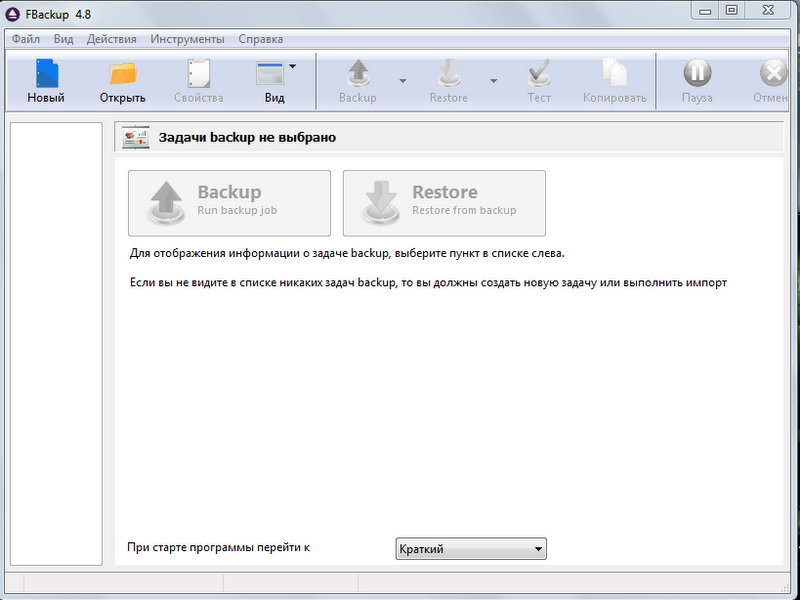Click the Restore toolbar icon

(x=449, y=74)
